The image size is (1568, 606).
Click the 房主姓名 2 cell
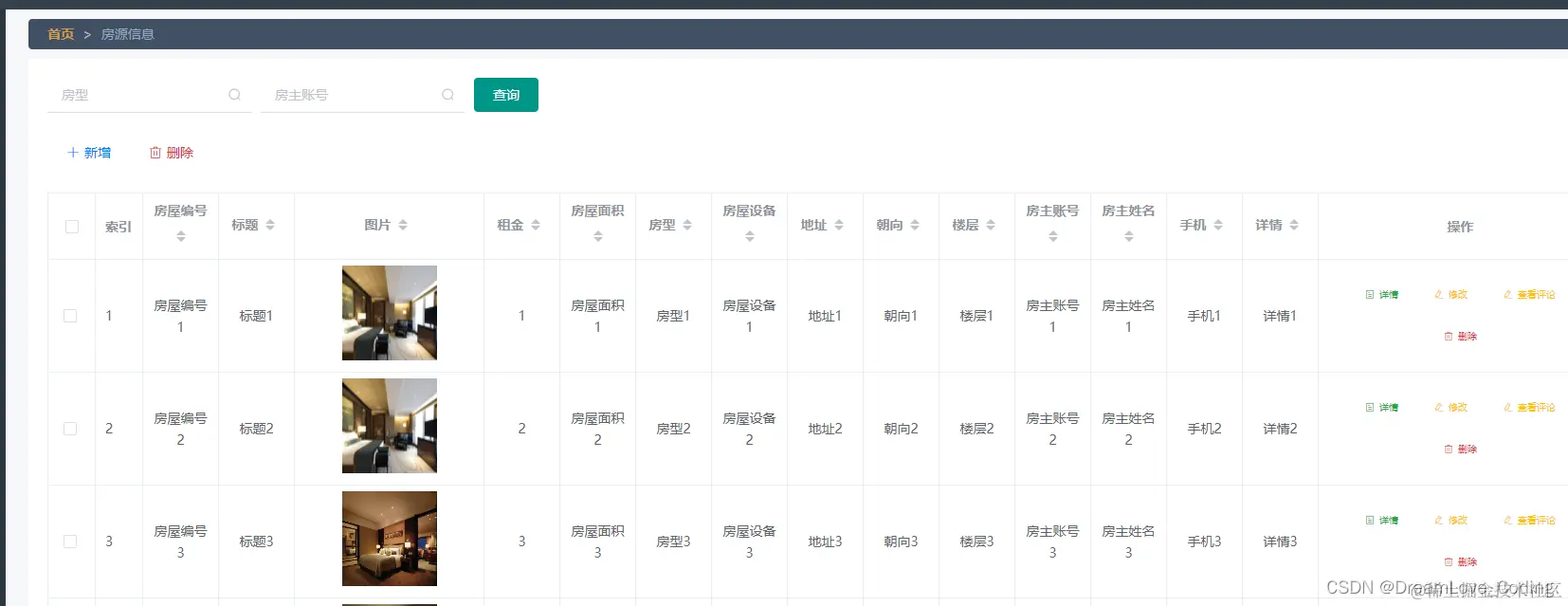(1128, 429)
